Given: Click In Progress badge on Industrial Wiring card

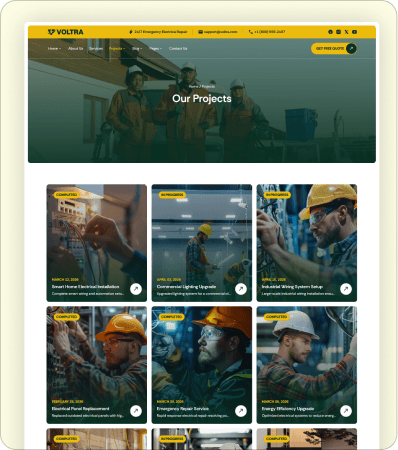Looking at the screenshot, I should (x=277, y=195).
